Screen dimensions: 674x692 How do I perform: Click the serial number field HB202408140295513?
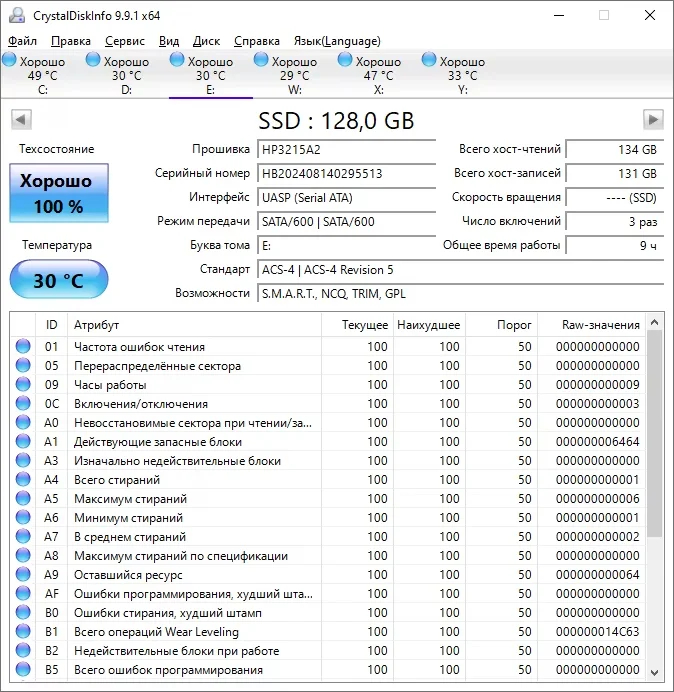point(346,173)
